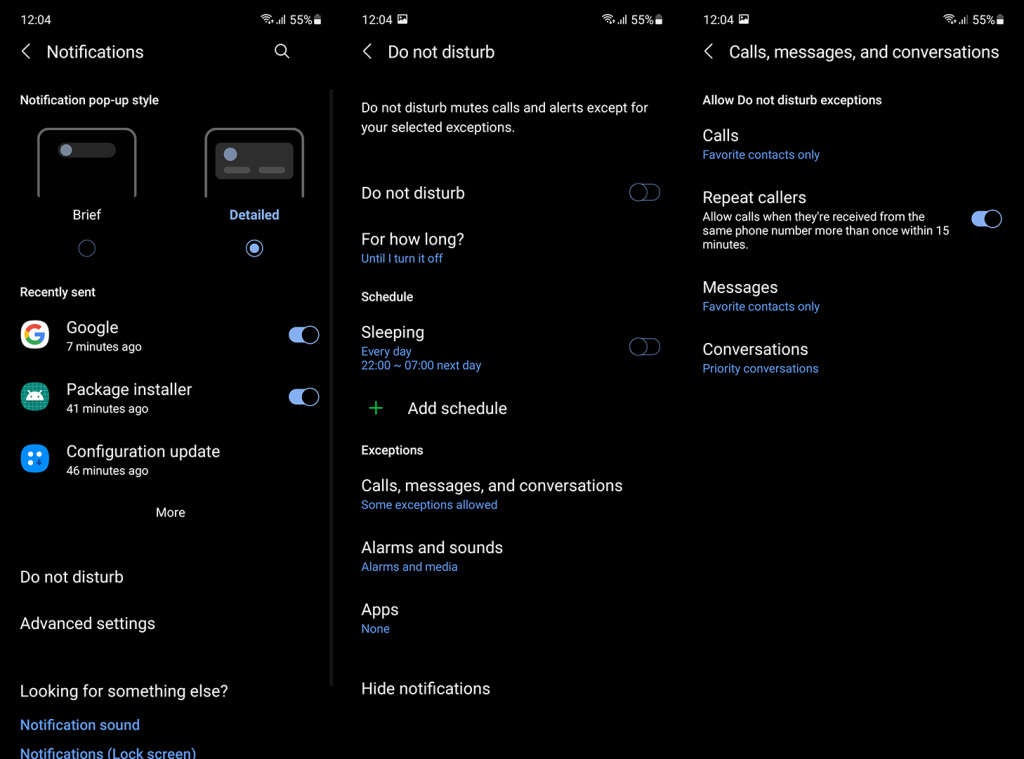Viewport: 1024px width, 759px height.
Task: Select the Detailed pop-up style preview thumbnail
Action: point(254,163)
